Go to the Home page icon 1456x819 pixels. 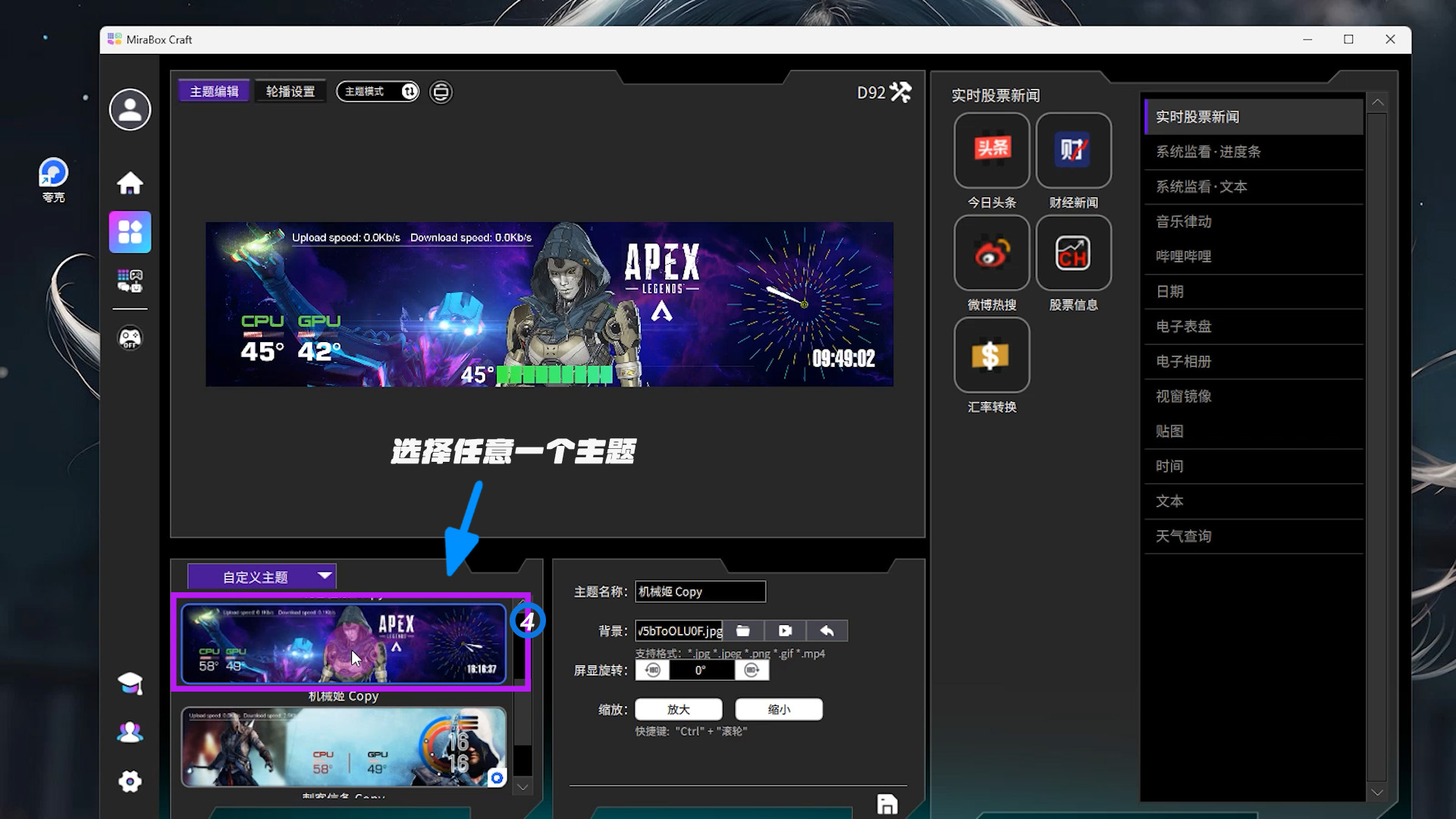coord(130,183)
